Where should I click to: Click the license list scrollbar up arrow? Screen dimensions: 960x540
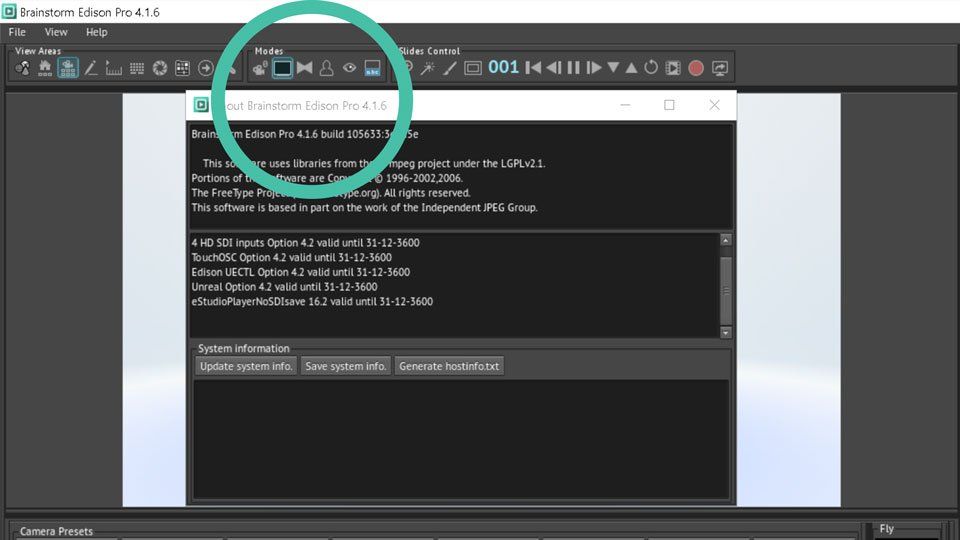pos(726,240)
